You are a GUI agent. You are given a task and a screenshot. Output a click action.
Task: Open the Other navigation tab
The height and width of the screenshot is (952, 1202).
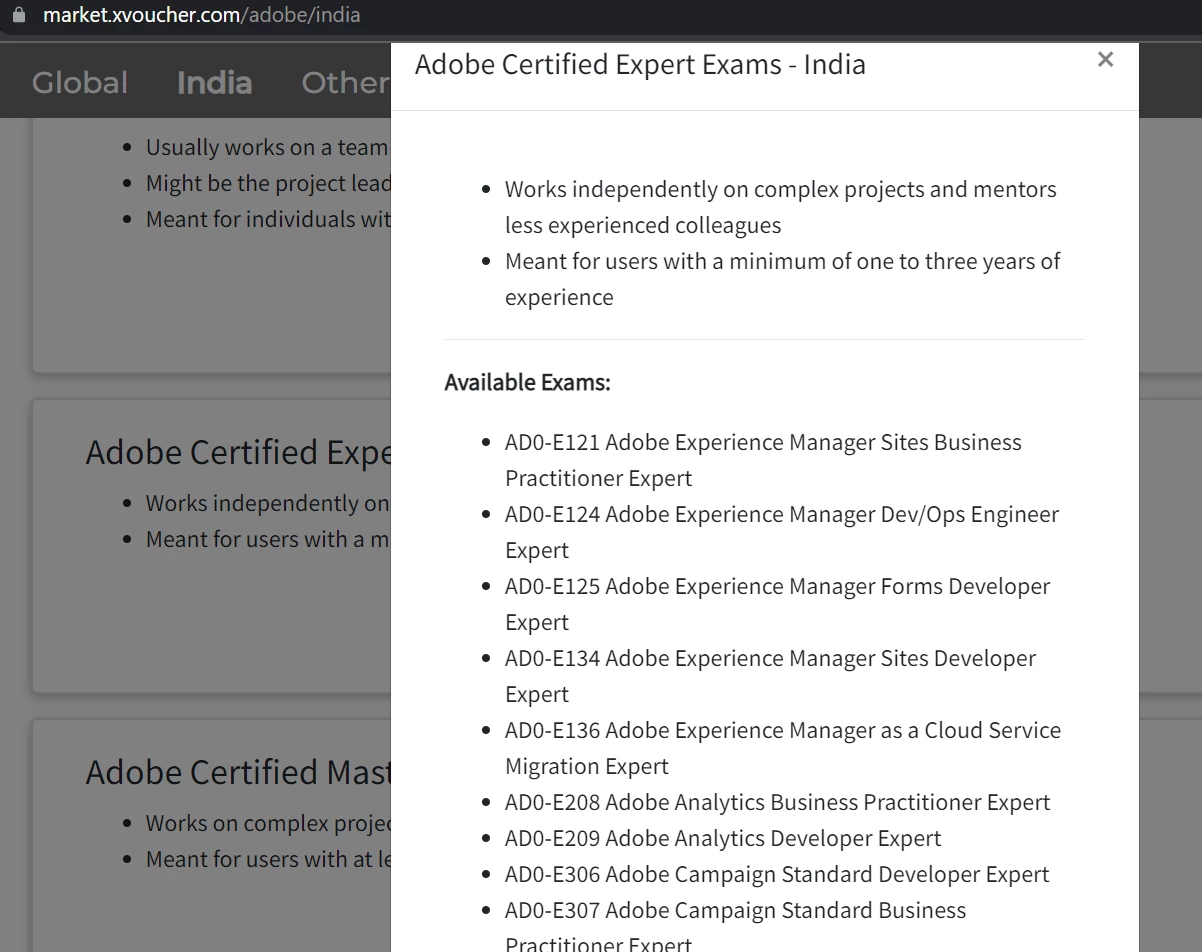[346, 82]
